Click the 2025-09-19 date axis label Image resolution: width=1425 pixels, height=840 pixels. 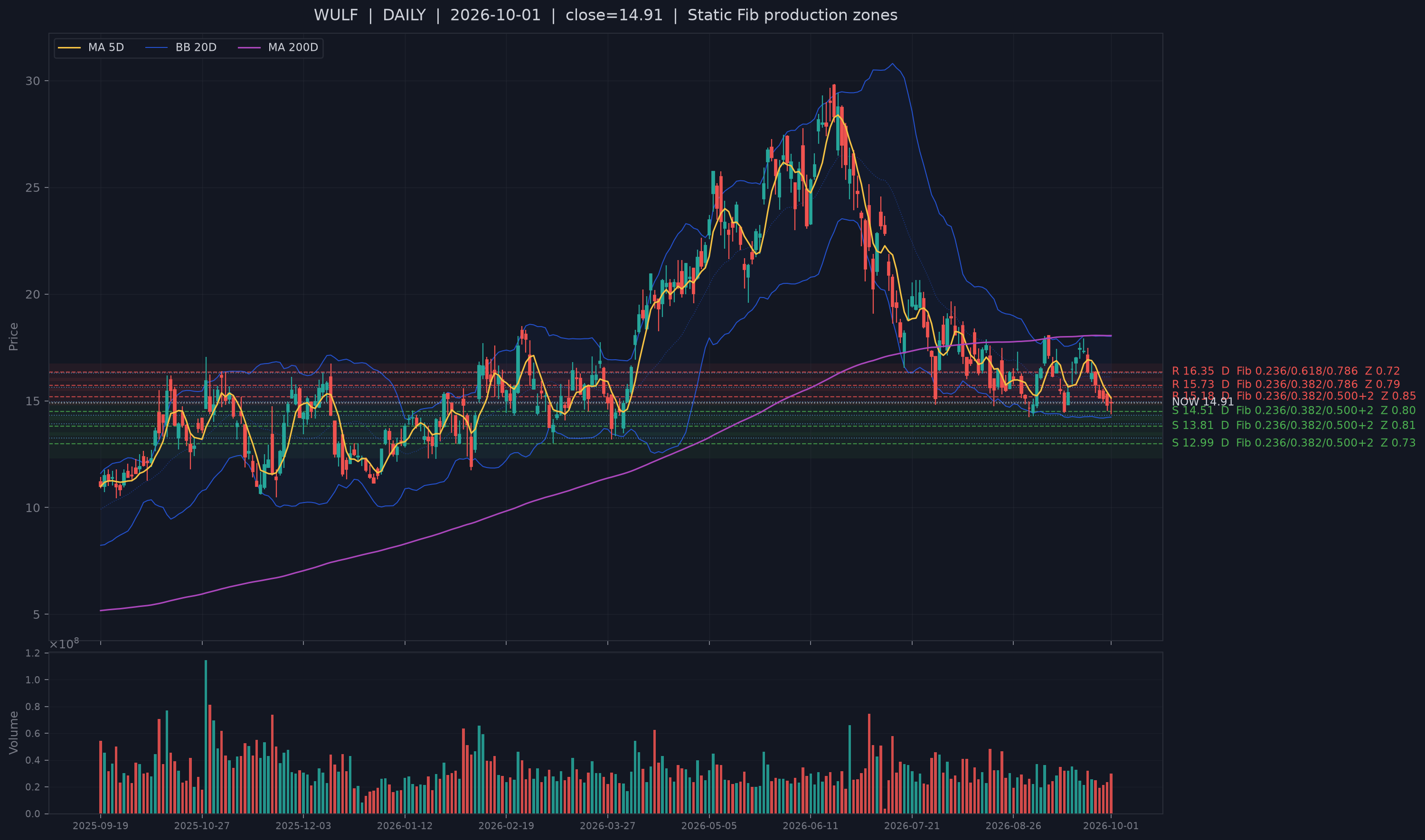point(100,826)
